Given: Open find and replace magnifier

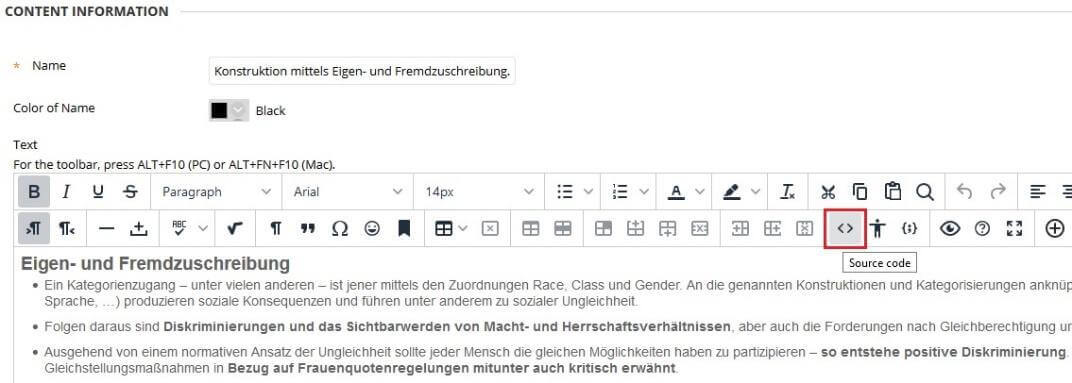Looking at the screenshot, I should point(925,192).
